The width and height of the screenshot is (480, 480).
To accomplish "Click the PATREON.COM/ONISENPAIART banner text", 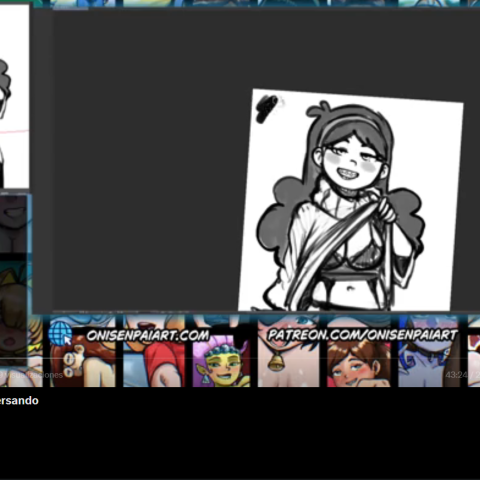I will pos(362,335).
